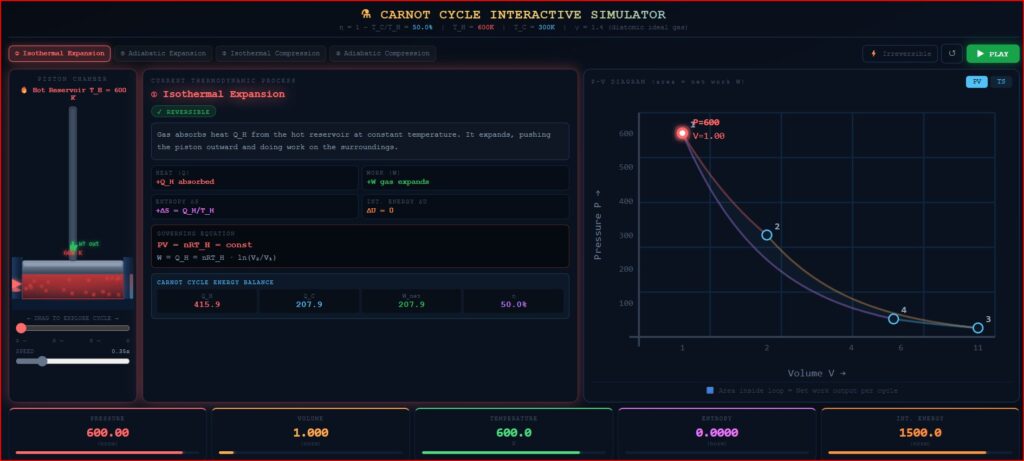Screen dimensions: 1024x461
Task: Click the flame icon beside Hot Reservoir
Action: point(24,90)
